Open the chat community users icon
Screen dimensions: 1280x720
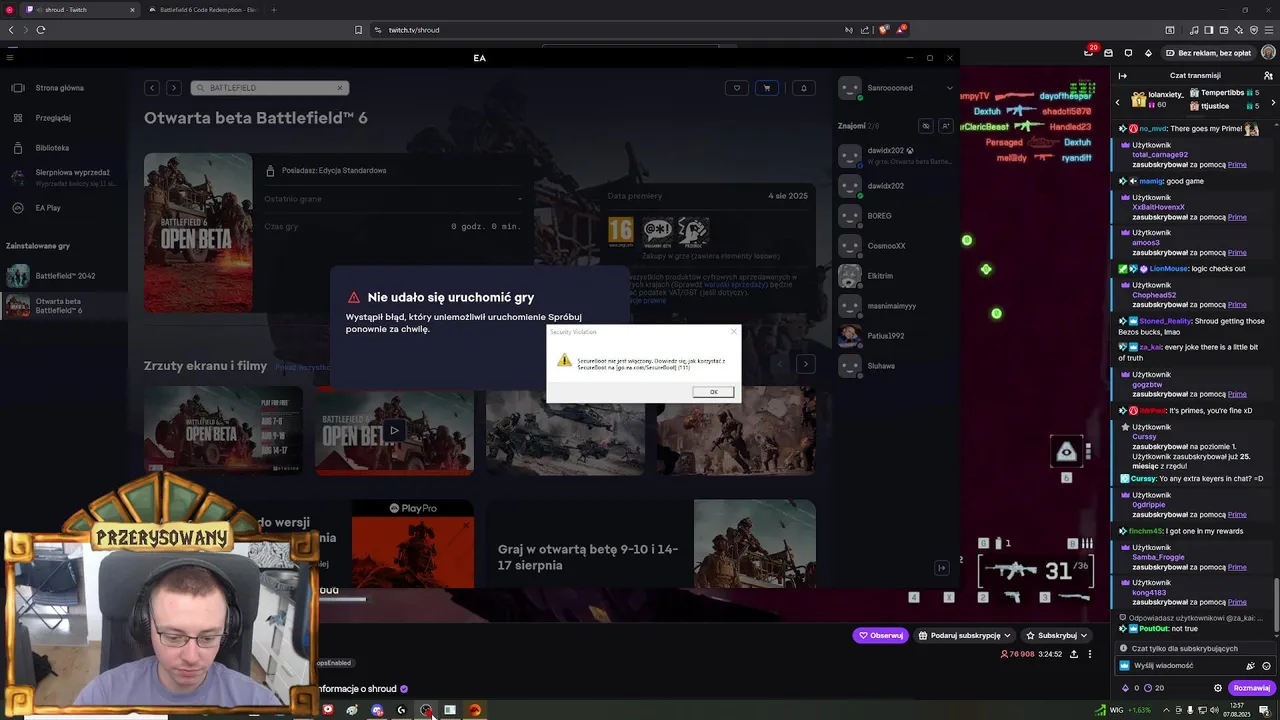(1268, 76)
